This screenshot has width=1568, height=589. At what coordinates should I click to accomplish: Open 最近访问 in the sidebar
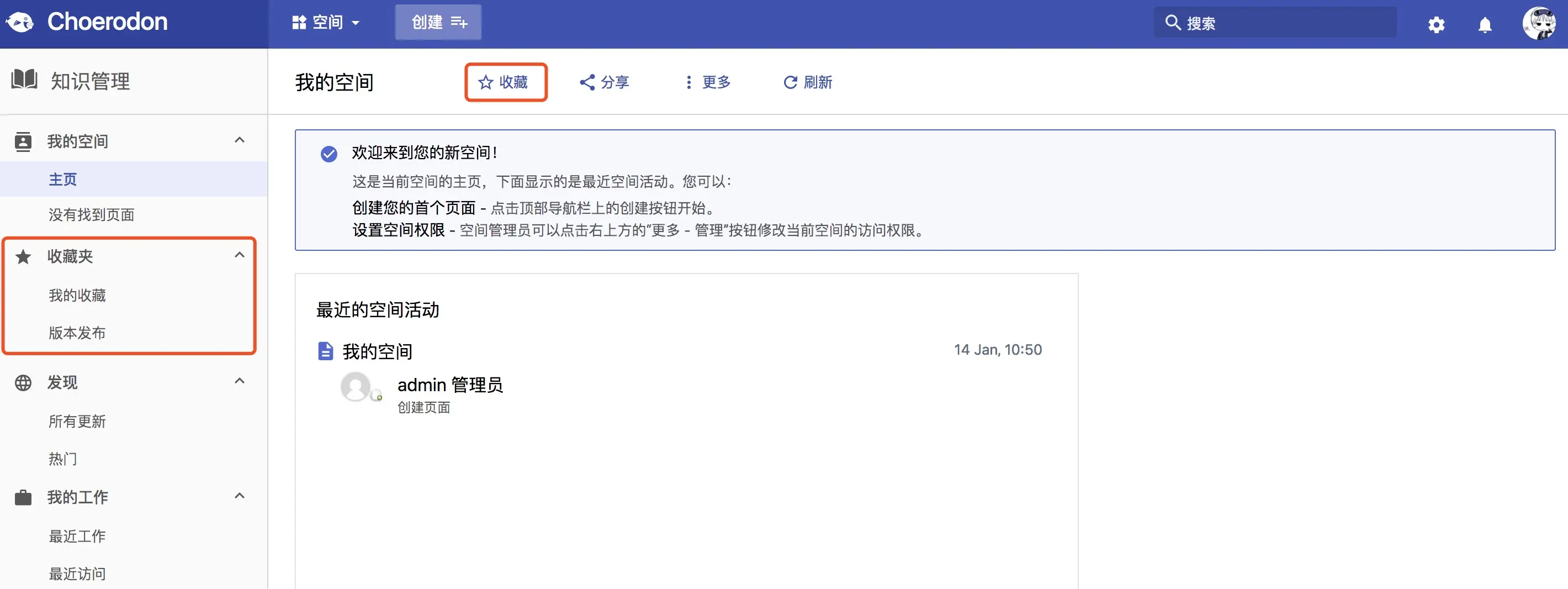(x=77, y=574)
